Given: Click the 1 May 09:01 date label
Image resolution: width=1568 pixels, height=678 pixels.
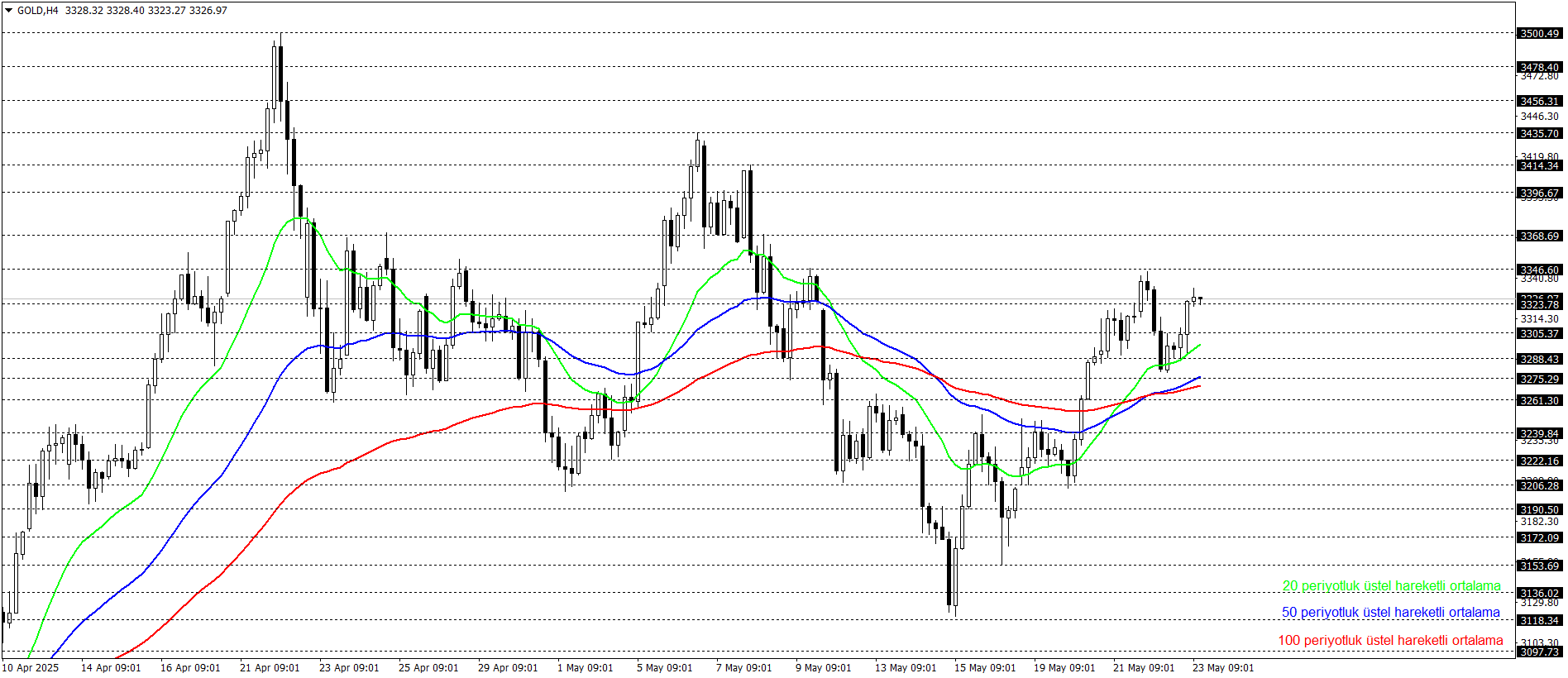Looking at the screenshot, I should pyautogui.click(x=586, y=668).
